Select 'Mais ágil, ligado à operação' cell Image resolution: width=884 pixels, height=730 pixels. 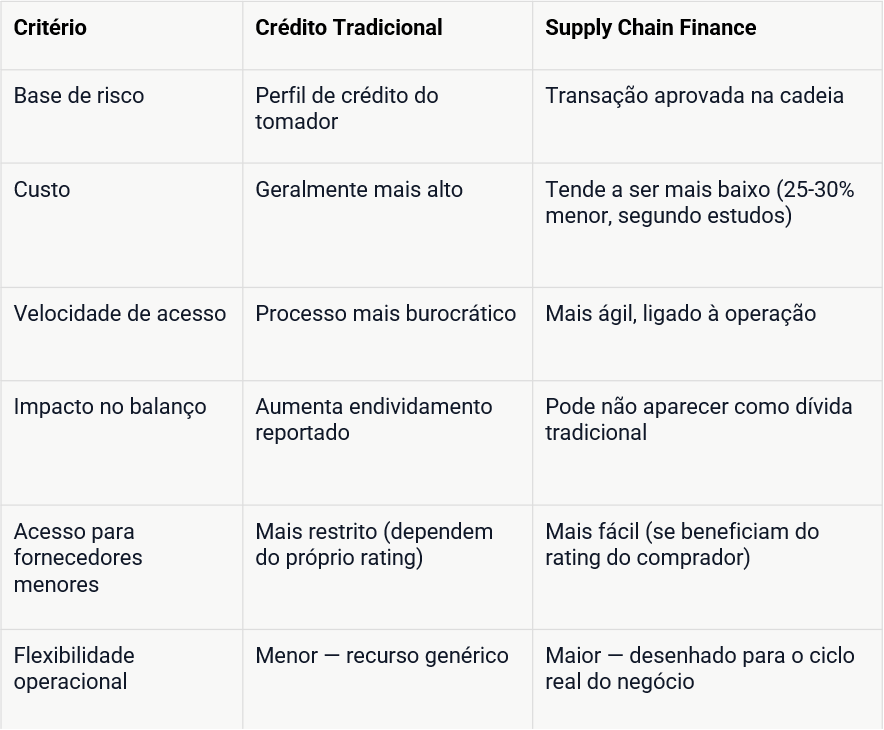pyautogui.click(x=708, y=334)
